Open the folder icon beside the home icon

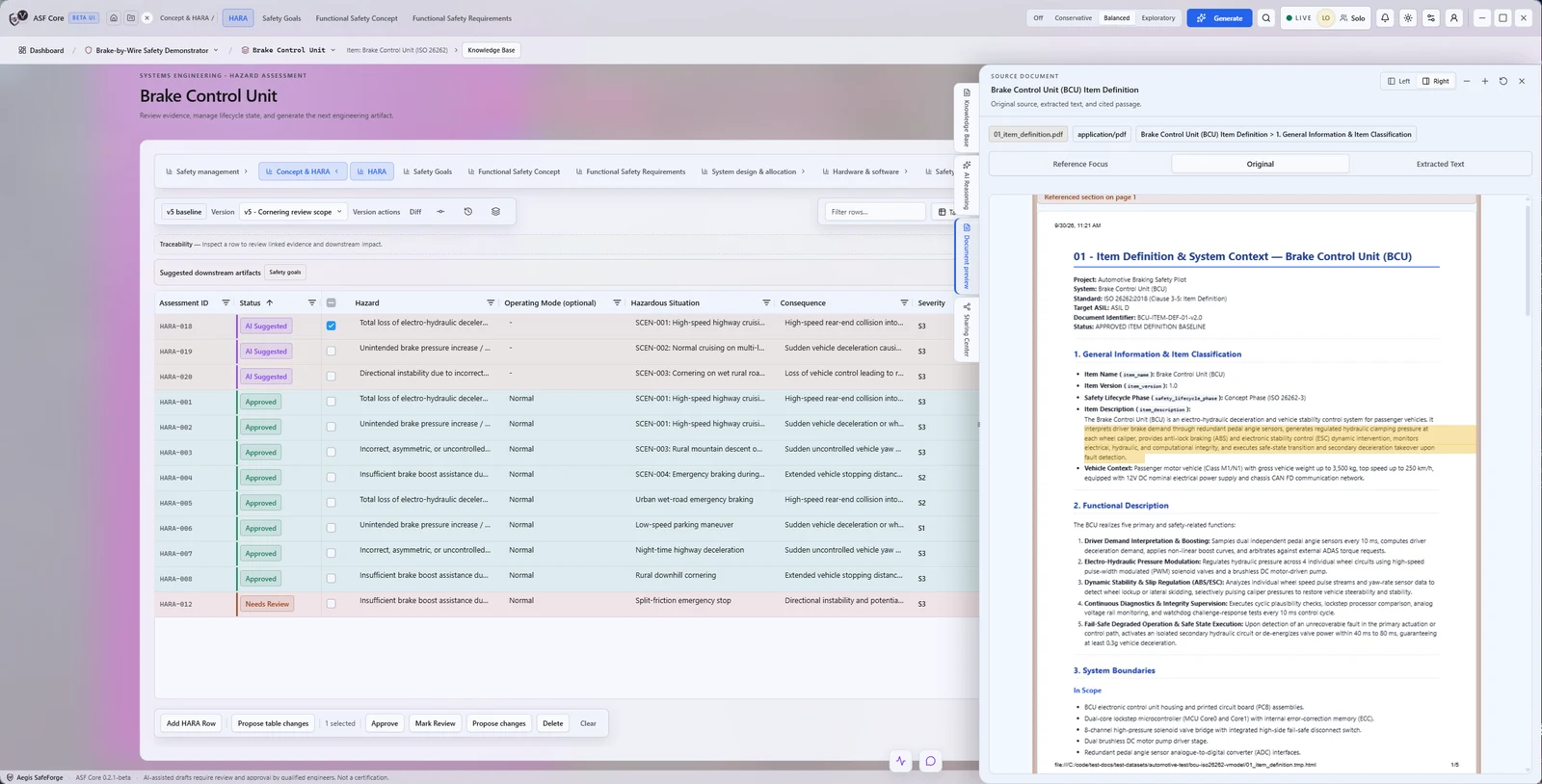point(130,17)
